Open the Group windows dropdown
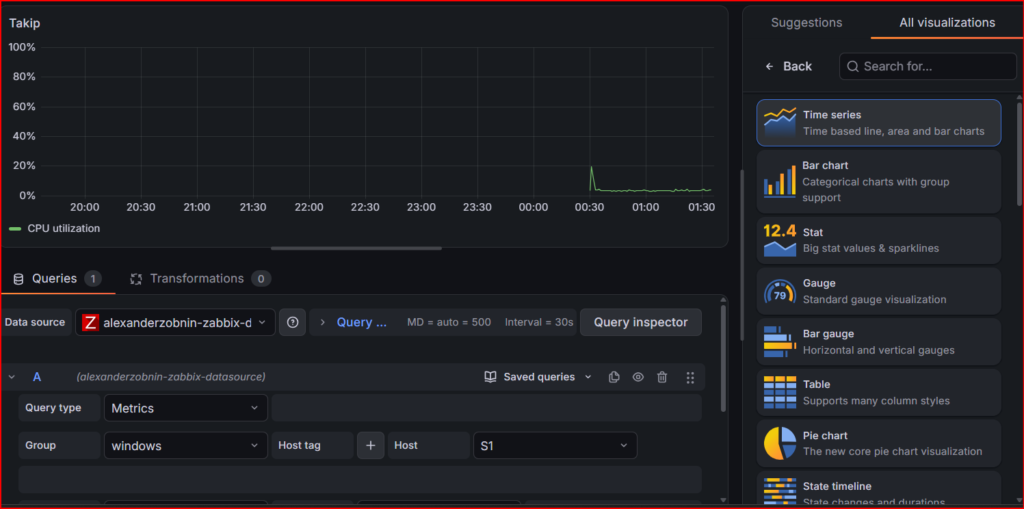 [x=185, y=446]
